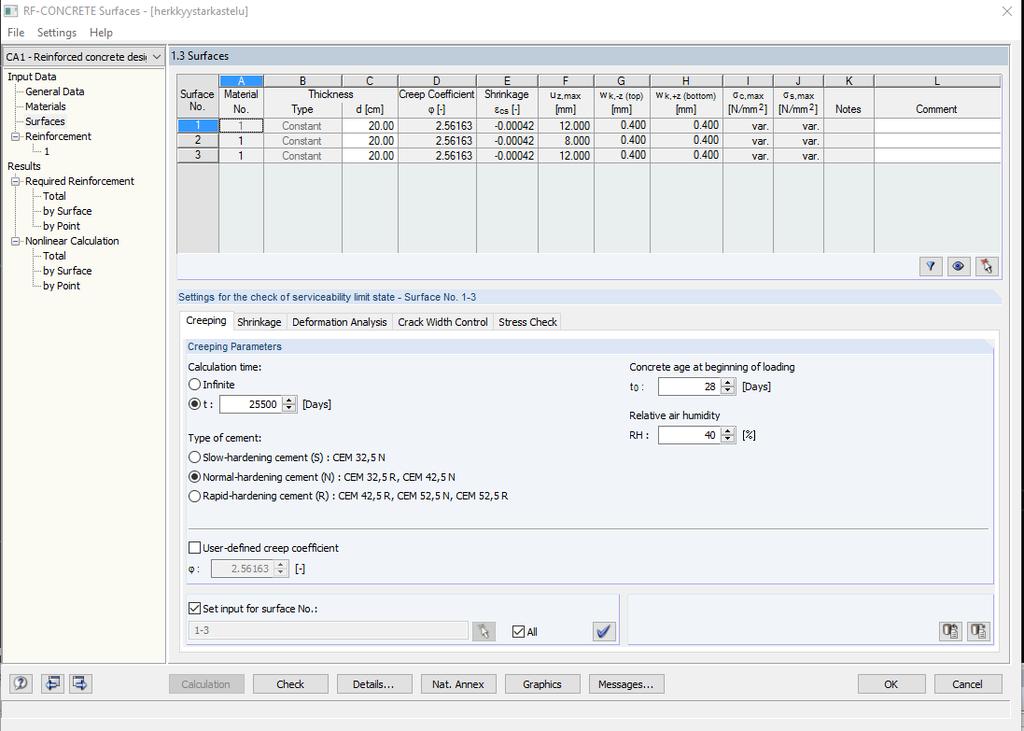The image size is (1024, 731).
Task: Toggle the All surfaces checkbox
Action: click(x=518, y=632)
